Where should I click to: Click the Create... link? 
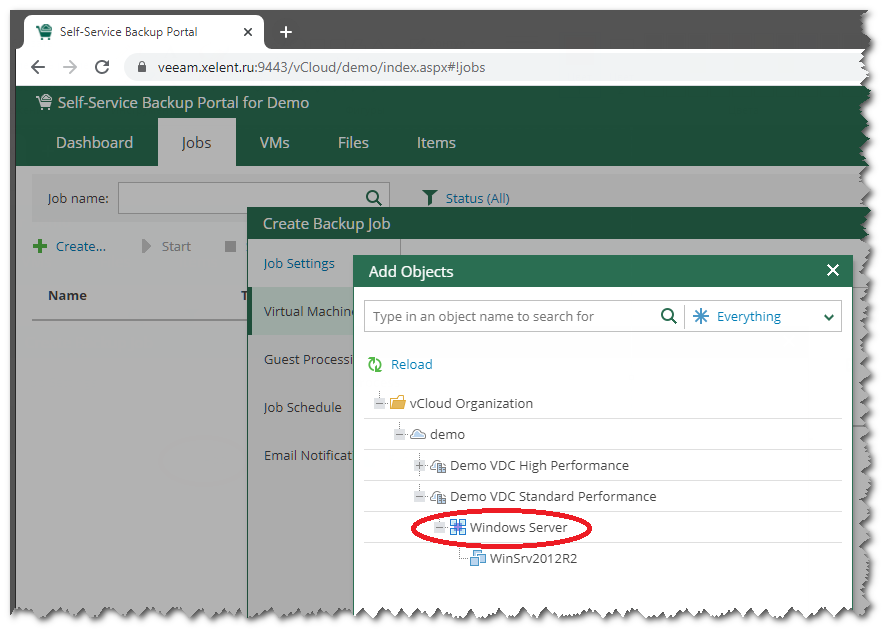click(81, 246)
